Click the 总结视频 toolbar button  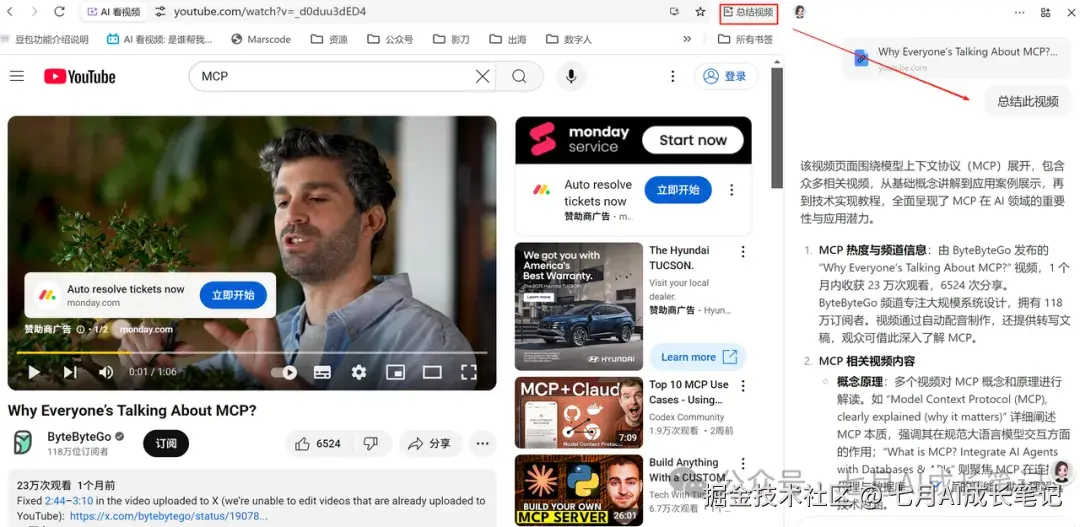749,12
